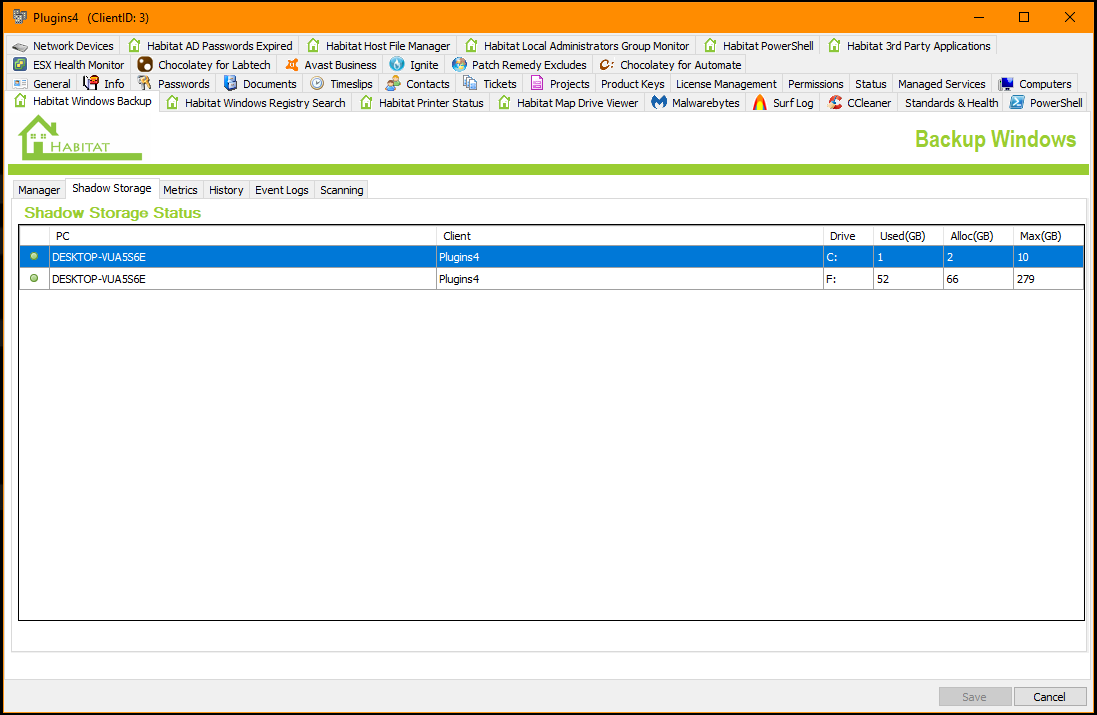Click the Surf Log flame icon
The image size is (1097, 715).
pyautogui.click(x=760, y=103)
